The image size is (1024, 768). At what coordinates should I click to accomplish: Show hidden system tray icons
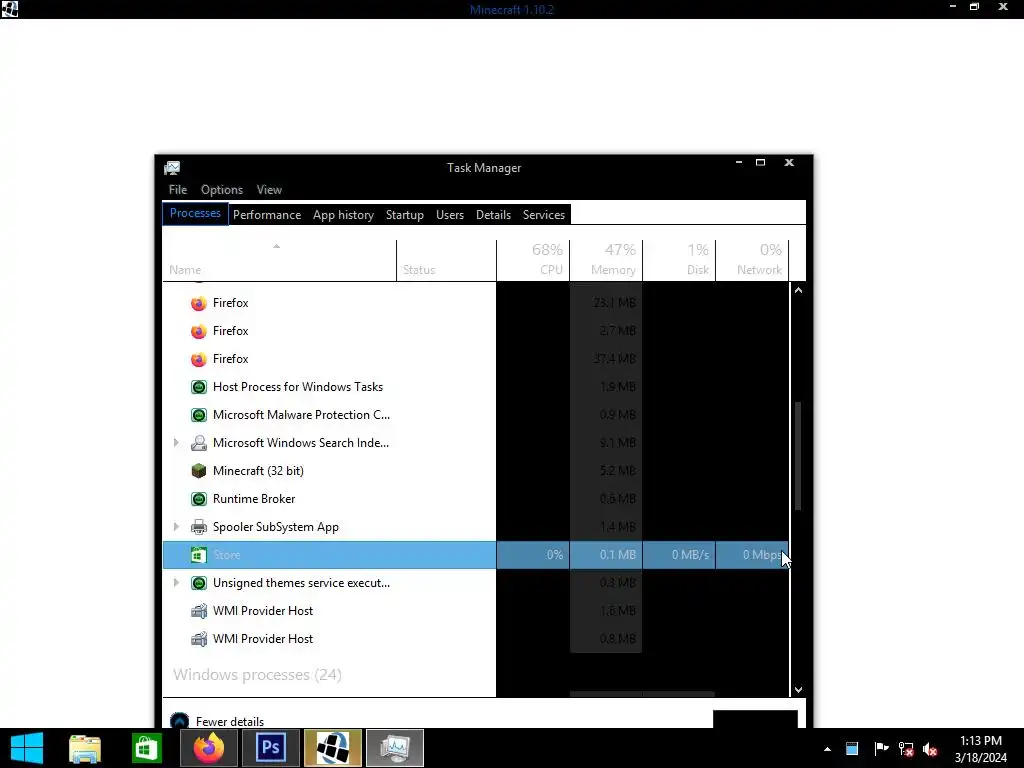tap(827, 749)
